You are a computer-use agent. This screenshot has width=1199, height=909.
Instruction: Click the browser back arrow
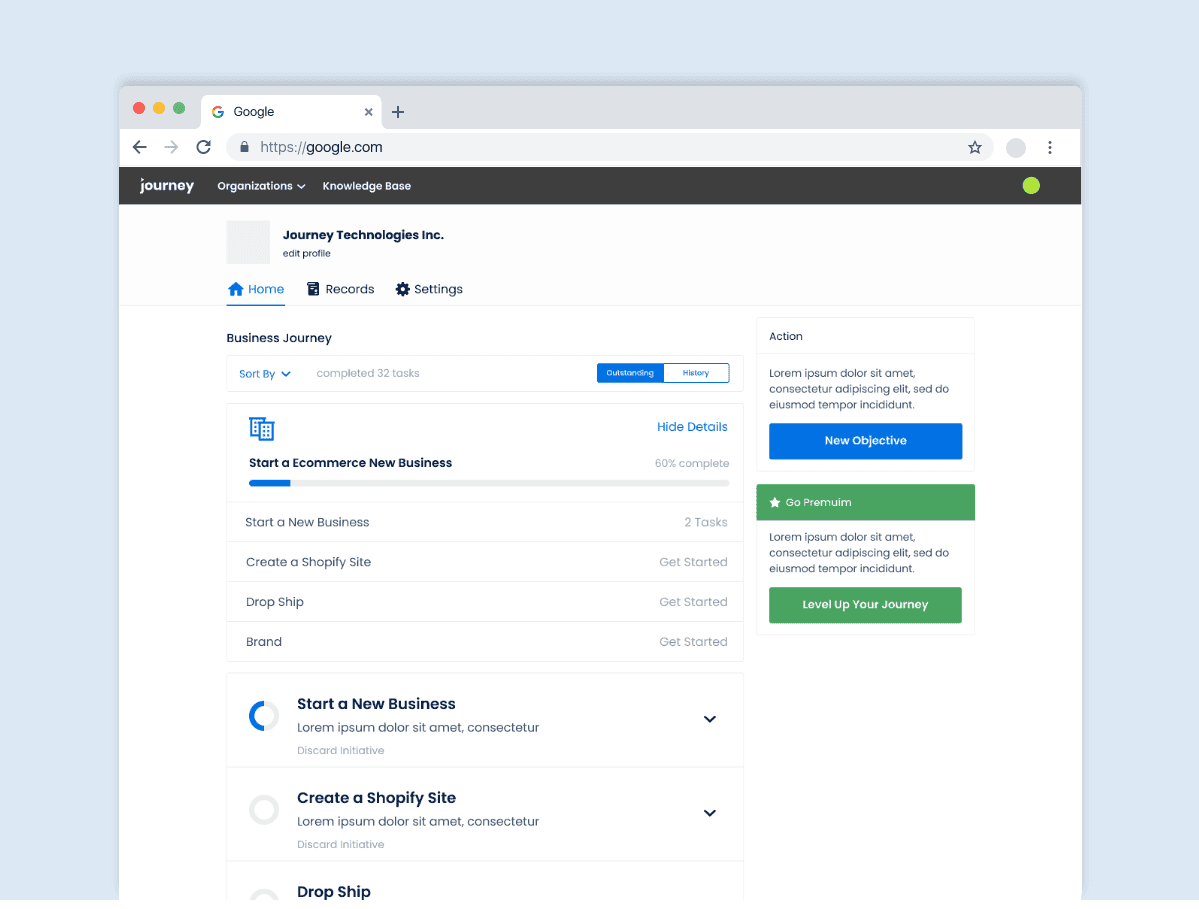pos(139,148)
